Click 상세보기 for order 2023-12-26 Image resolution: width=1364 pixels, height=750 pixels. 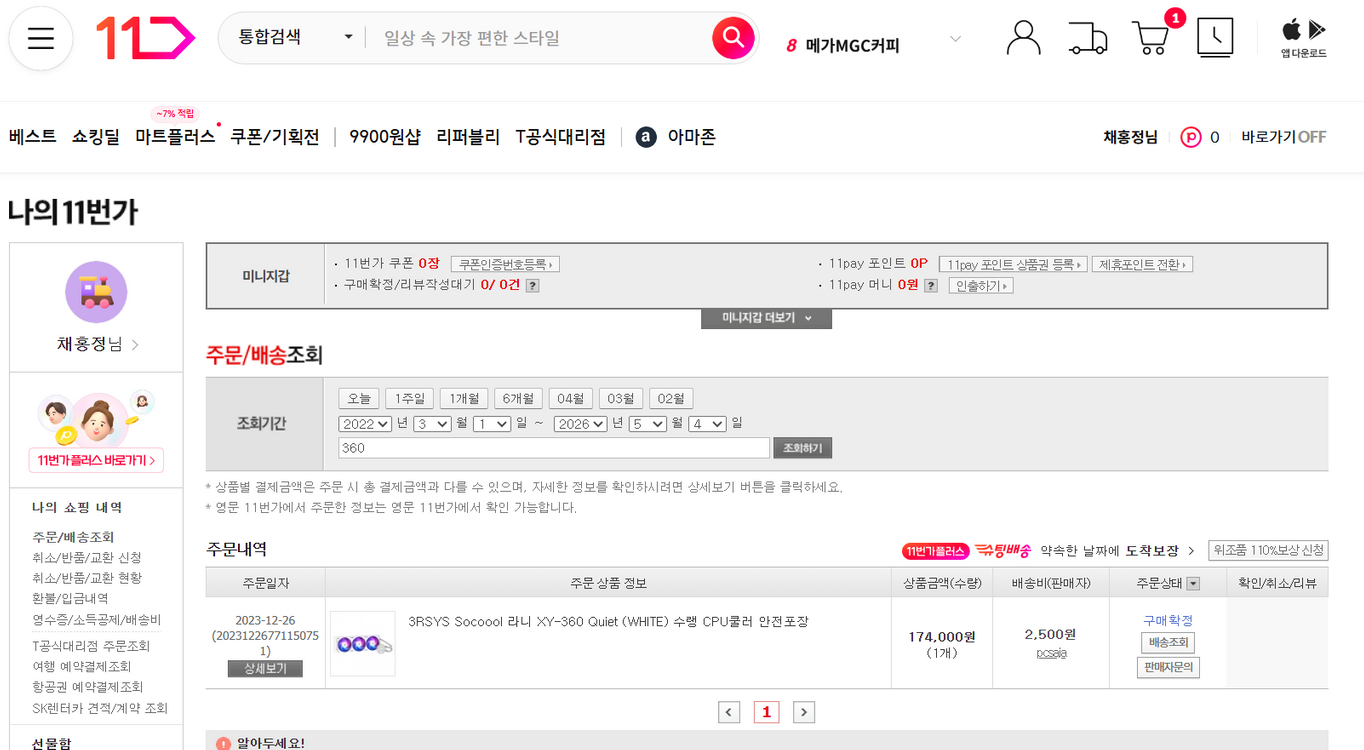pos(265,668)
